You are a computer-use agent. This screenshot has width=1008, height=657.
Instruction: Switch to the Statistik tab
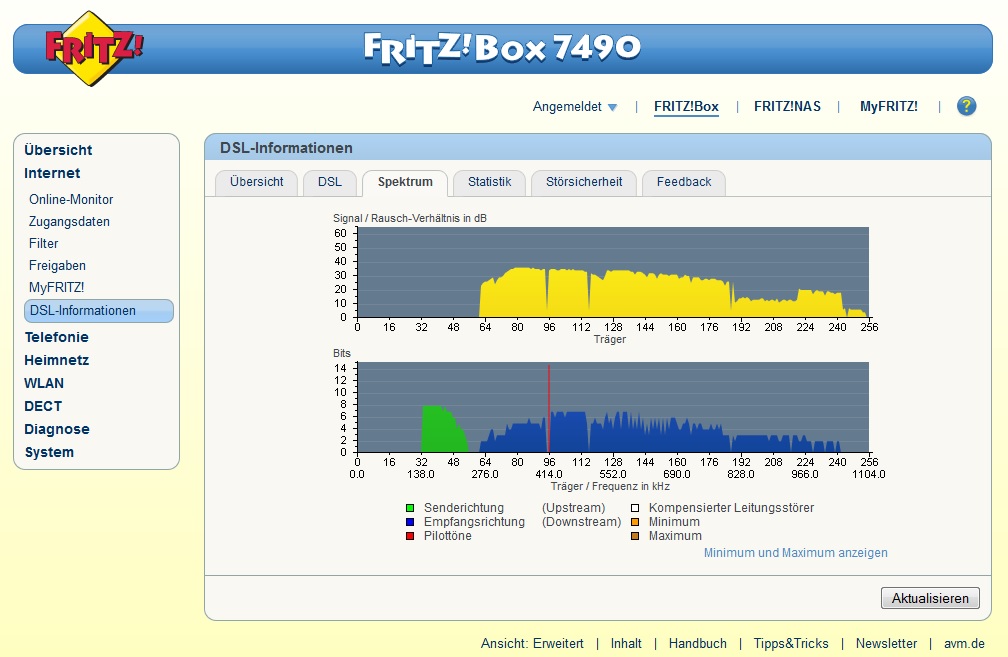[x=489, y=183]
